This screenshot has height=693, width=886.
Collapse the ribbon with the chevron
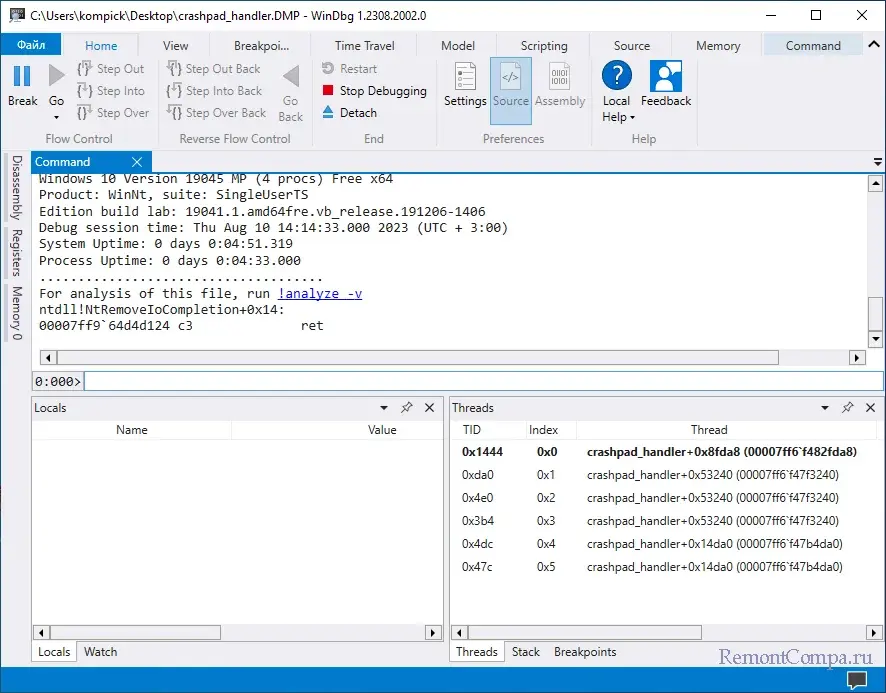874,44
